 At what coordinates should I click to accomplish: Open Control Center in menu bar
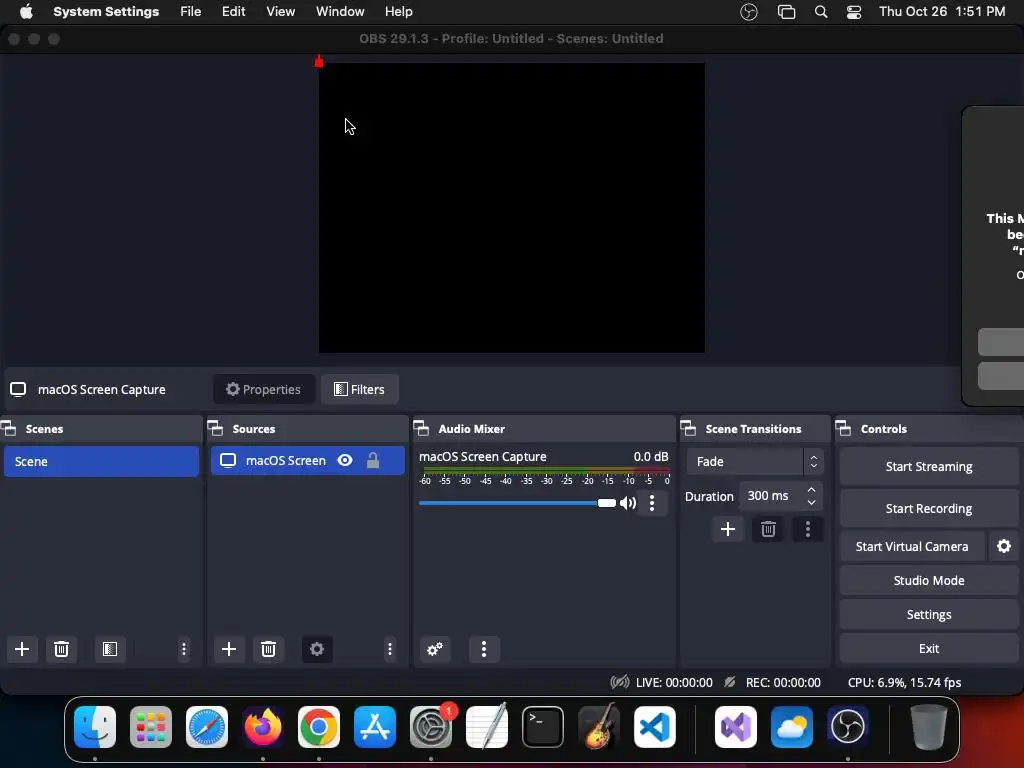[854, 12]
